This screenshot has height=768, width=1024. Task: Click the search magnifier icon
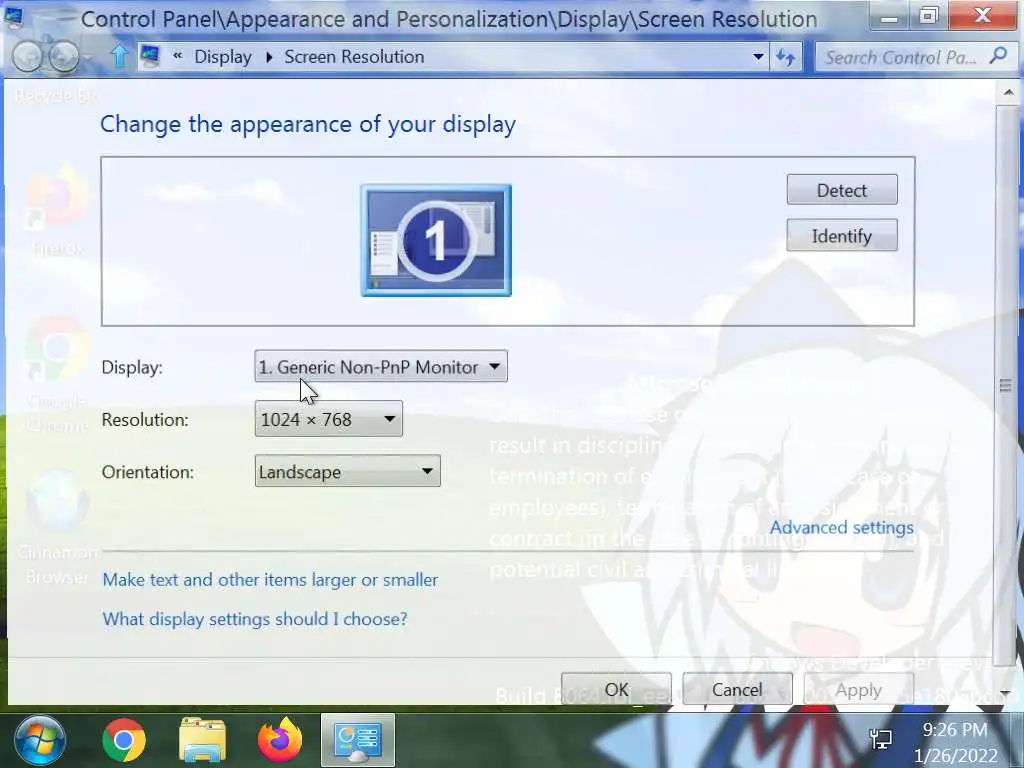[999, 56]
